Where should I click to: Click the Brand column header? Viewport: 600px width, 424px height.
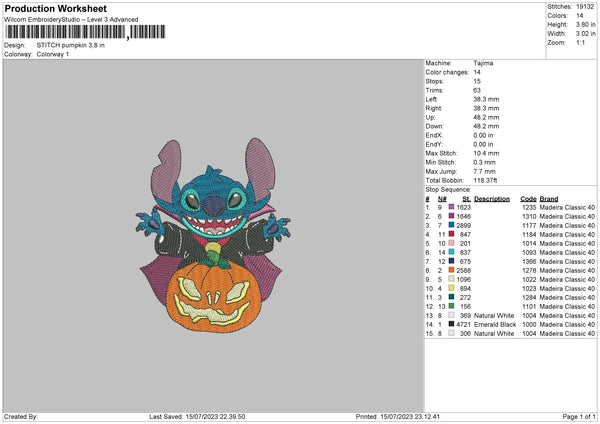pyautogui.click(x=549, y=198)
